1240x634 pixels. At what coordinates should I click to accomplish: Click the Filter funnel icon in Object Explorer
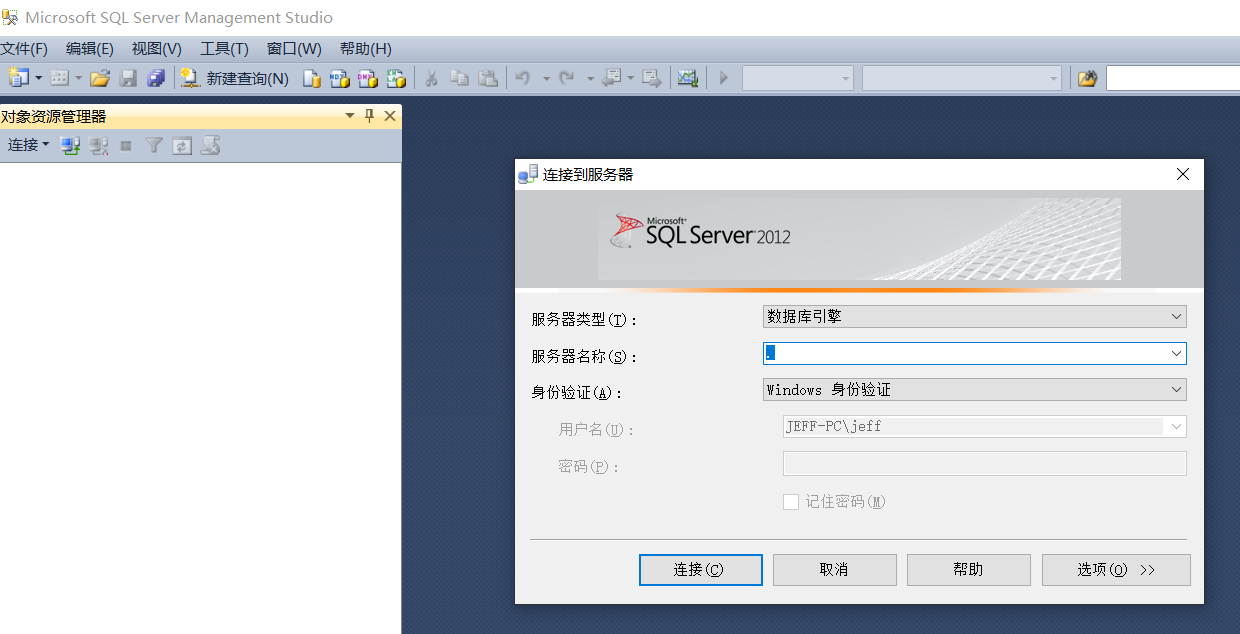point(153,146)
